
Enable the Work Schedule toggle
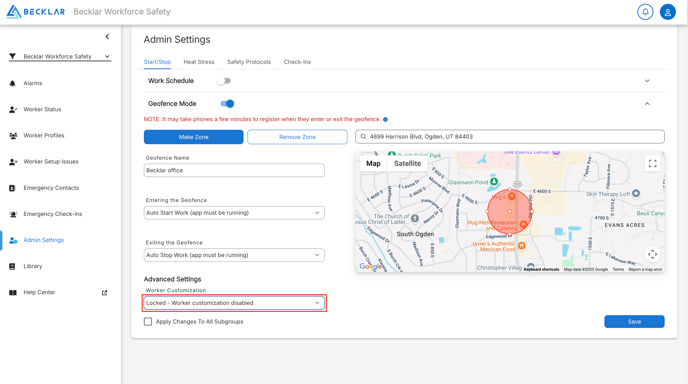pos(224,81)
